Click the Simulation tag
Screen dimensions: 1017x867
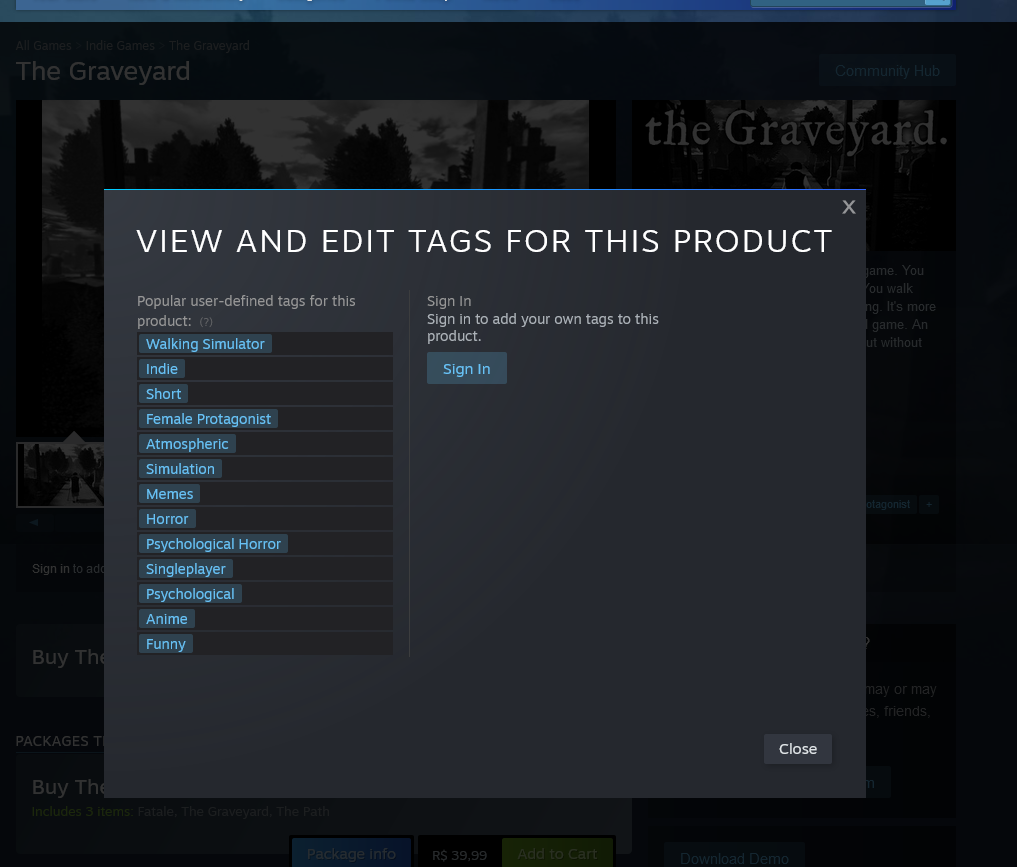tap(180, 469)
